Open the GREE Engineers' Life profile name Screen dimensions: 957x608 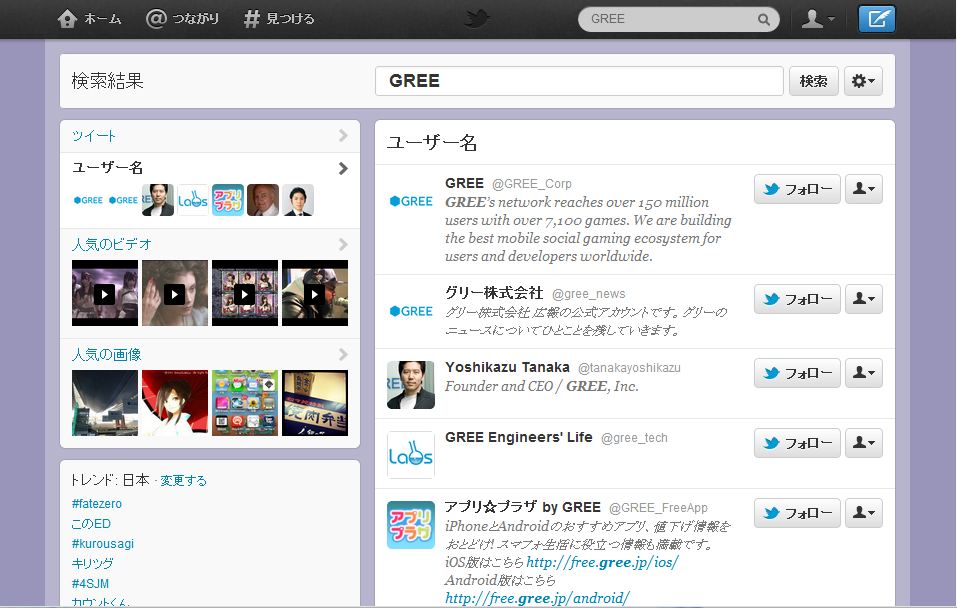(x=519, y=437)
